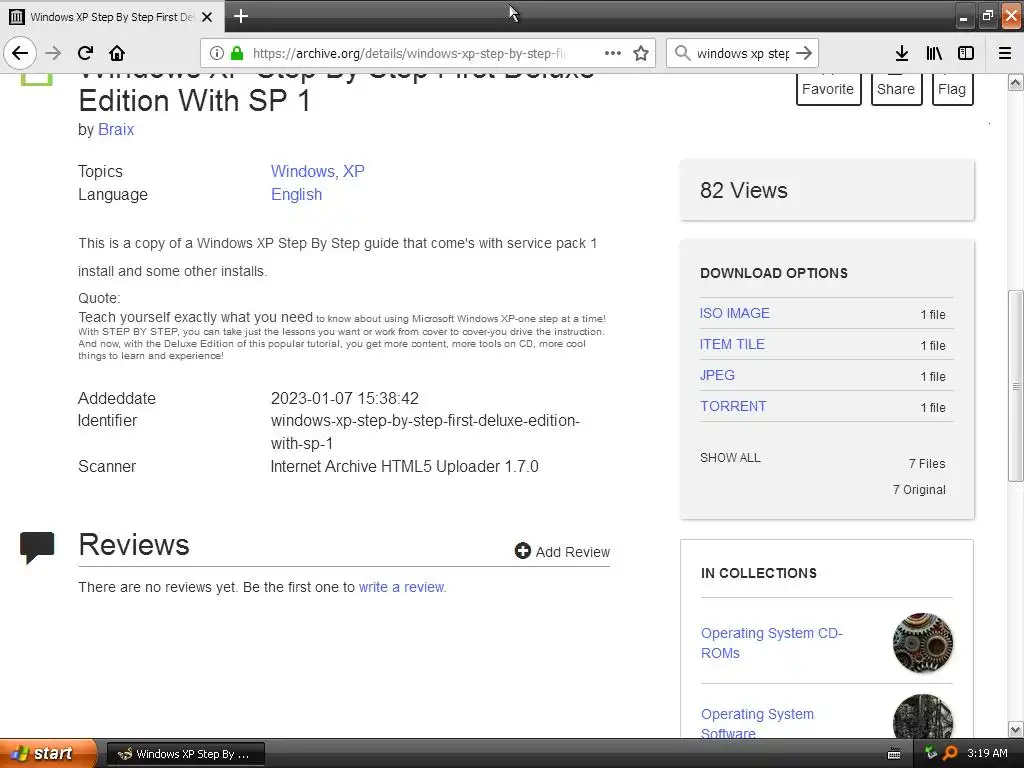Download the JPEG file
The image size is (1024, 768).
[x=717, y=375]
